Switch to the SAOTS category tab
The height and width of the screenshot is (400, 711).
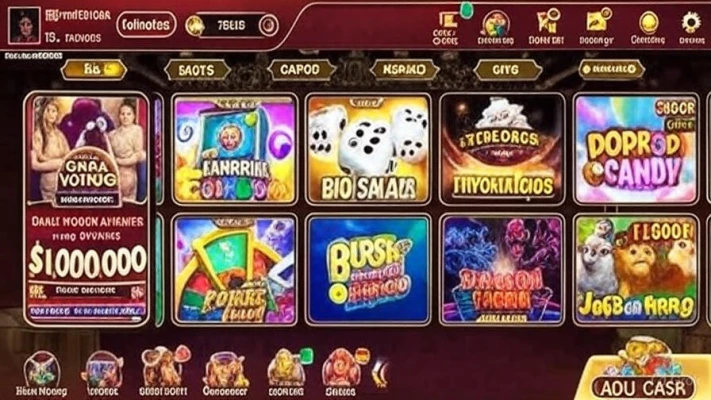point(197,70)
